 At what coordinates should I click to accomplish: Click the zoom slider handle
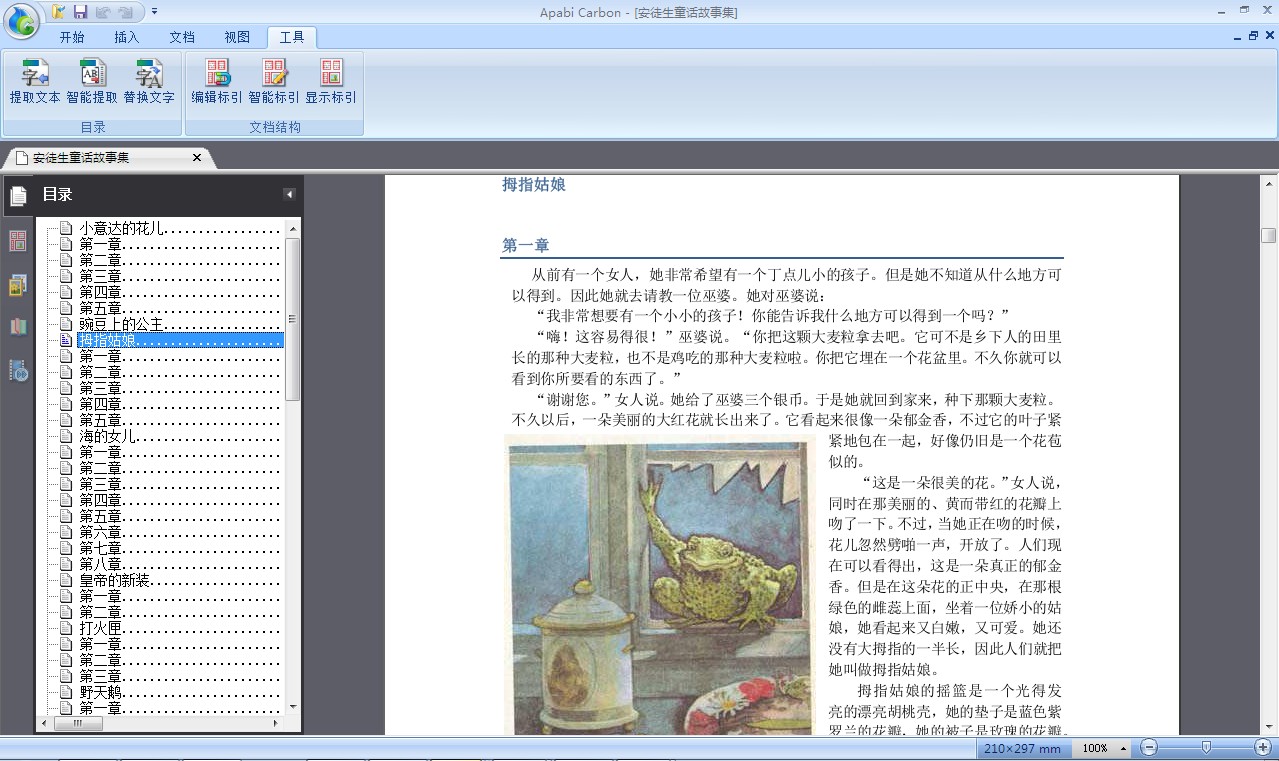(1207, 747)
